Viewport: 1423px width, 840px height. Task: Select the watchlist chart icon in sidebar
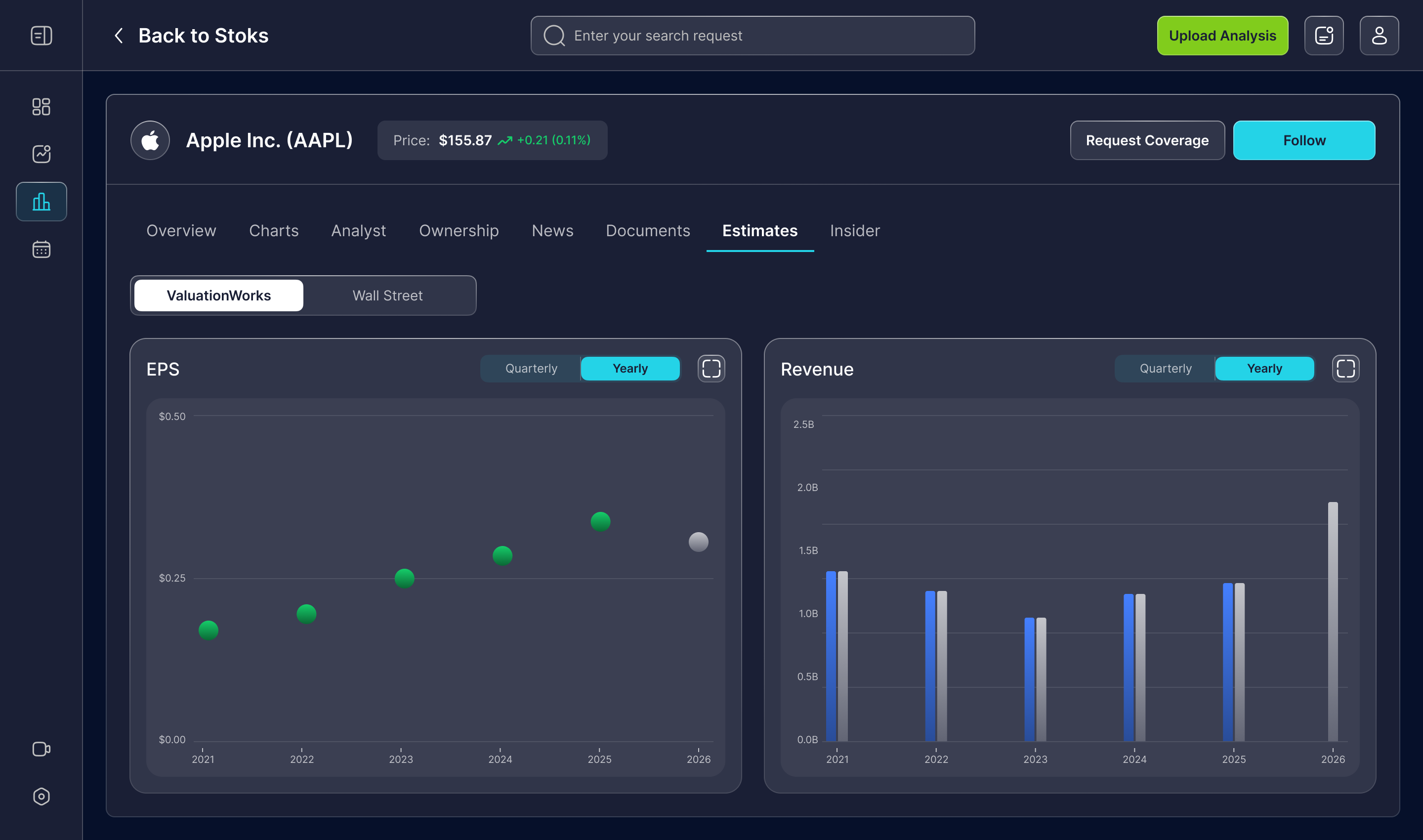(x=42, y=154)
